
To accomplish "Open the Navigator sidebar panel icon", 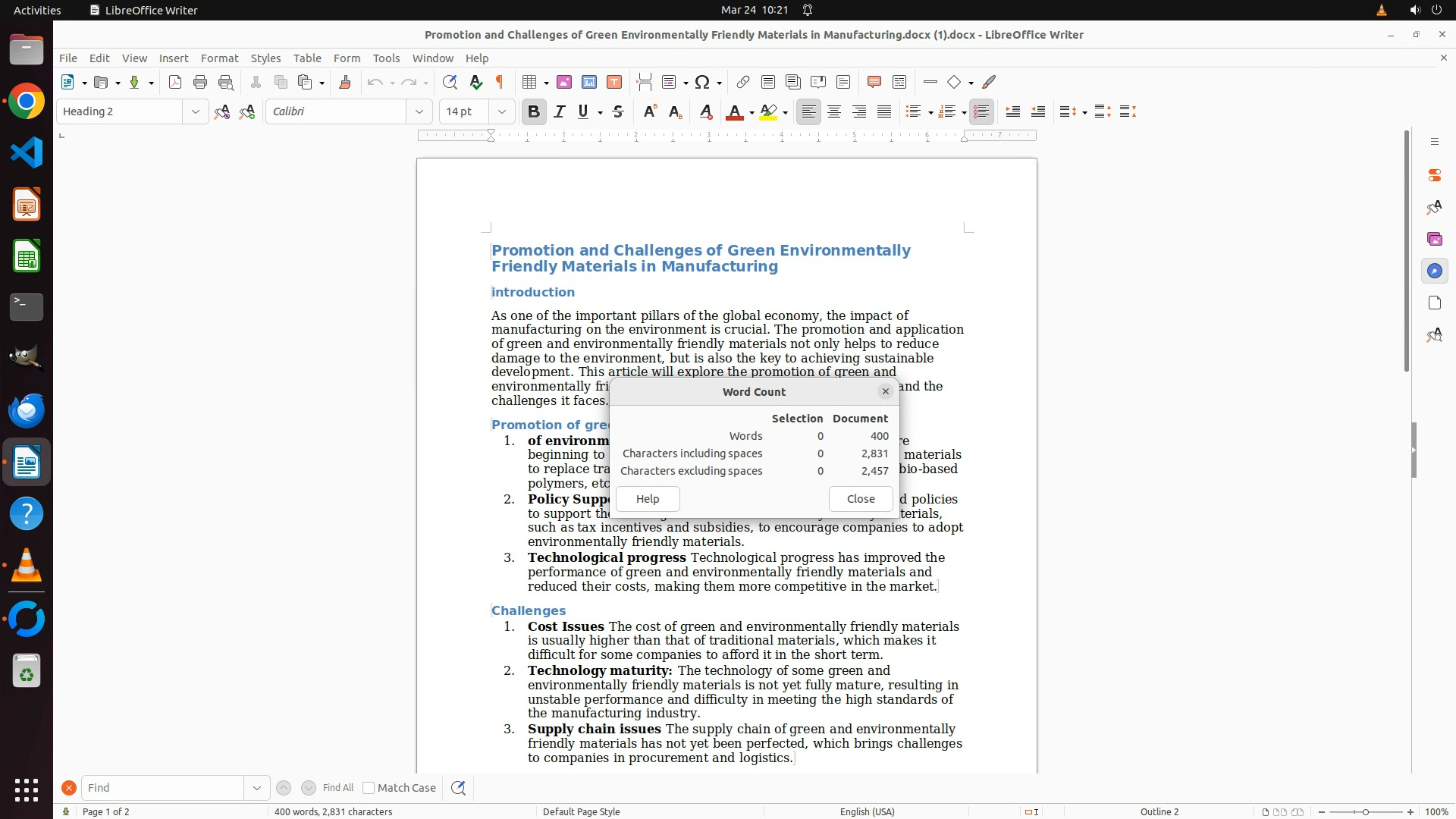I will tap(1434, 271).
